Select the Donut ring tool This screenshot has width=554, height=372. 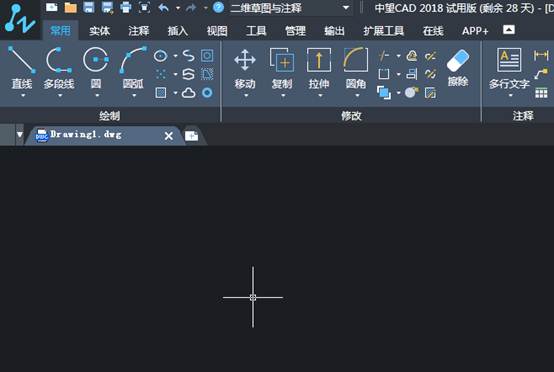click(207, 93)
